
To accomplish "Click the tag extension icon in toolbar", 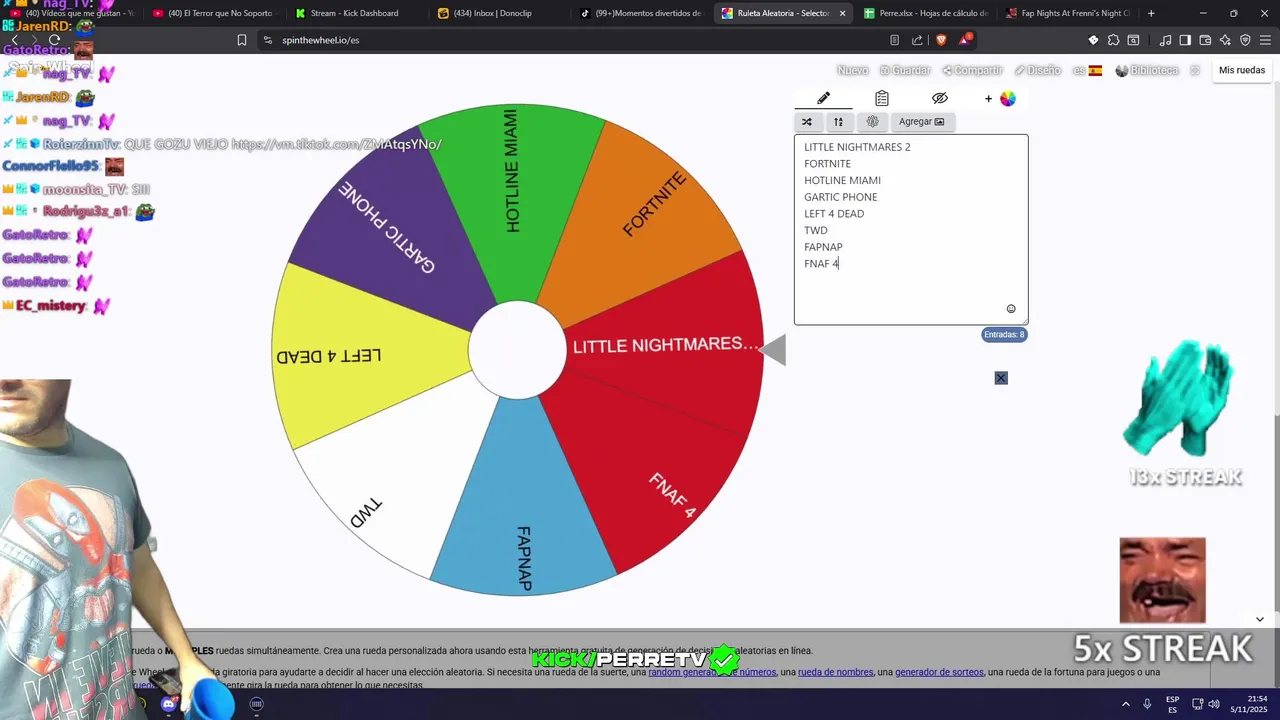I will point(1093,40).
